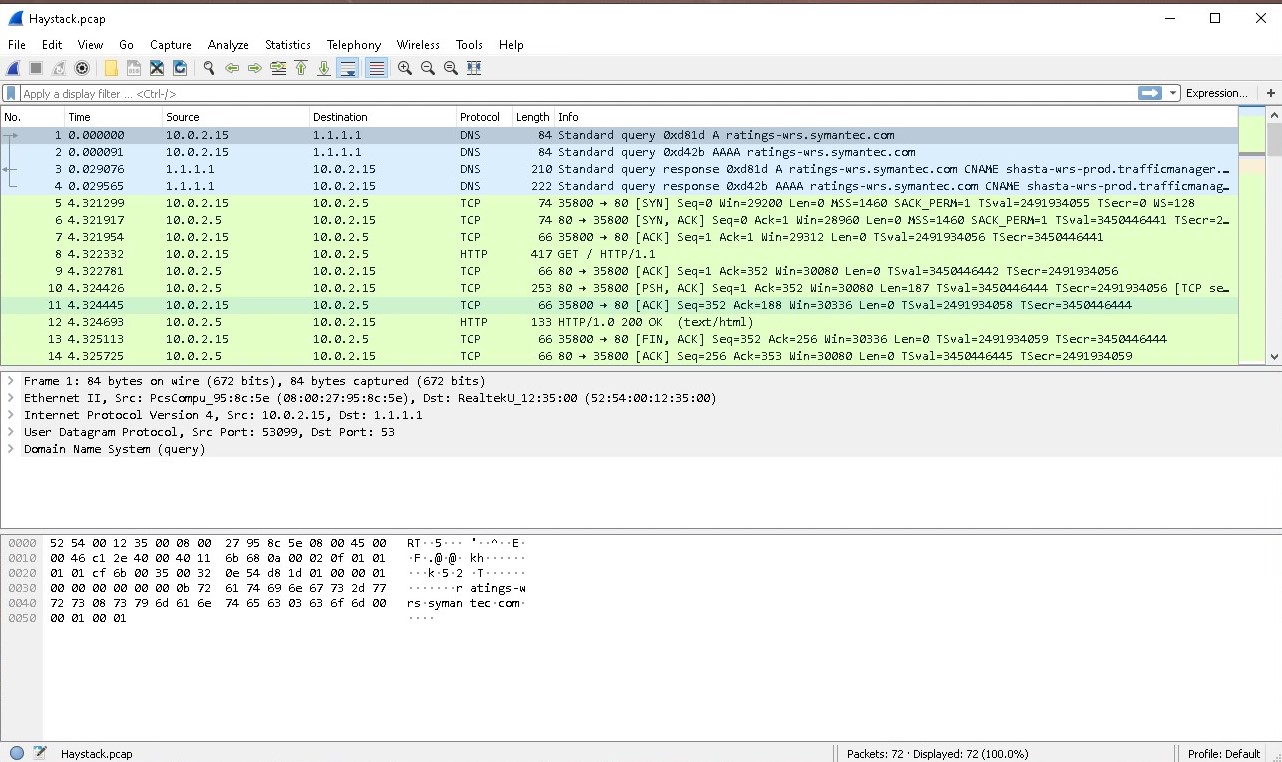Image resolution: width=1282 pixels, height=762 pixels.
Task: Sort by the Source column header
Action: coord(235,117)
